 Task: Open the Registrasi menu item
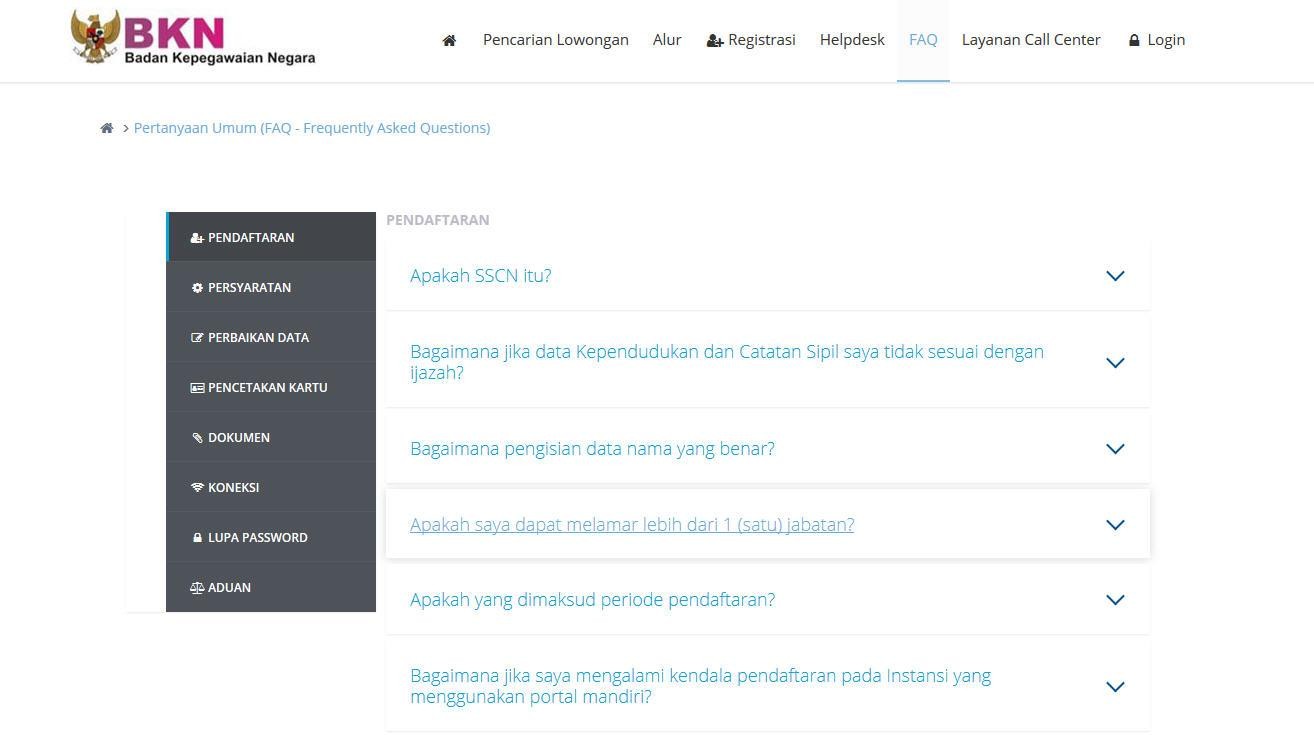pos(751,40)
